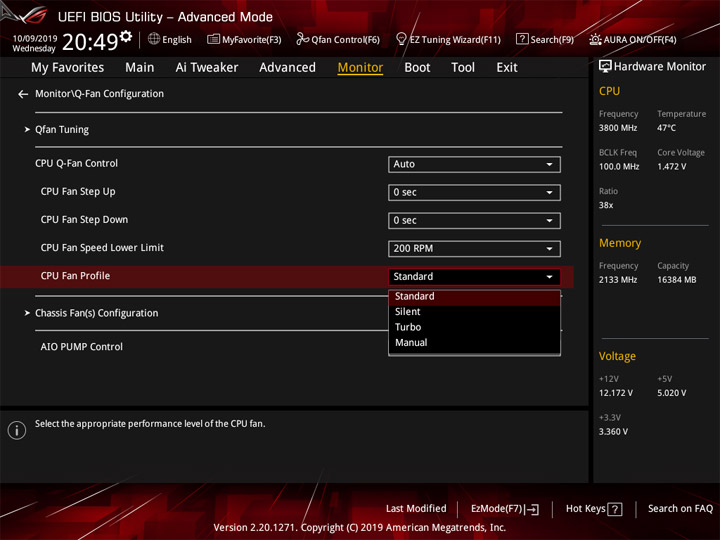
Task: Open the CPU Q-Fan Control dropdown
Action: tap(474, 164)
